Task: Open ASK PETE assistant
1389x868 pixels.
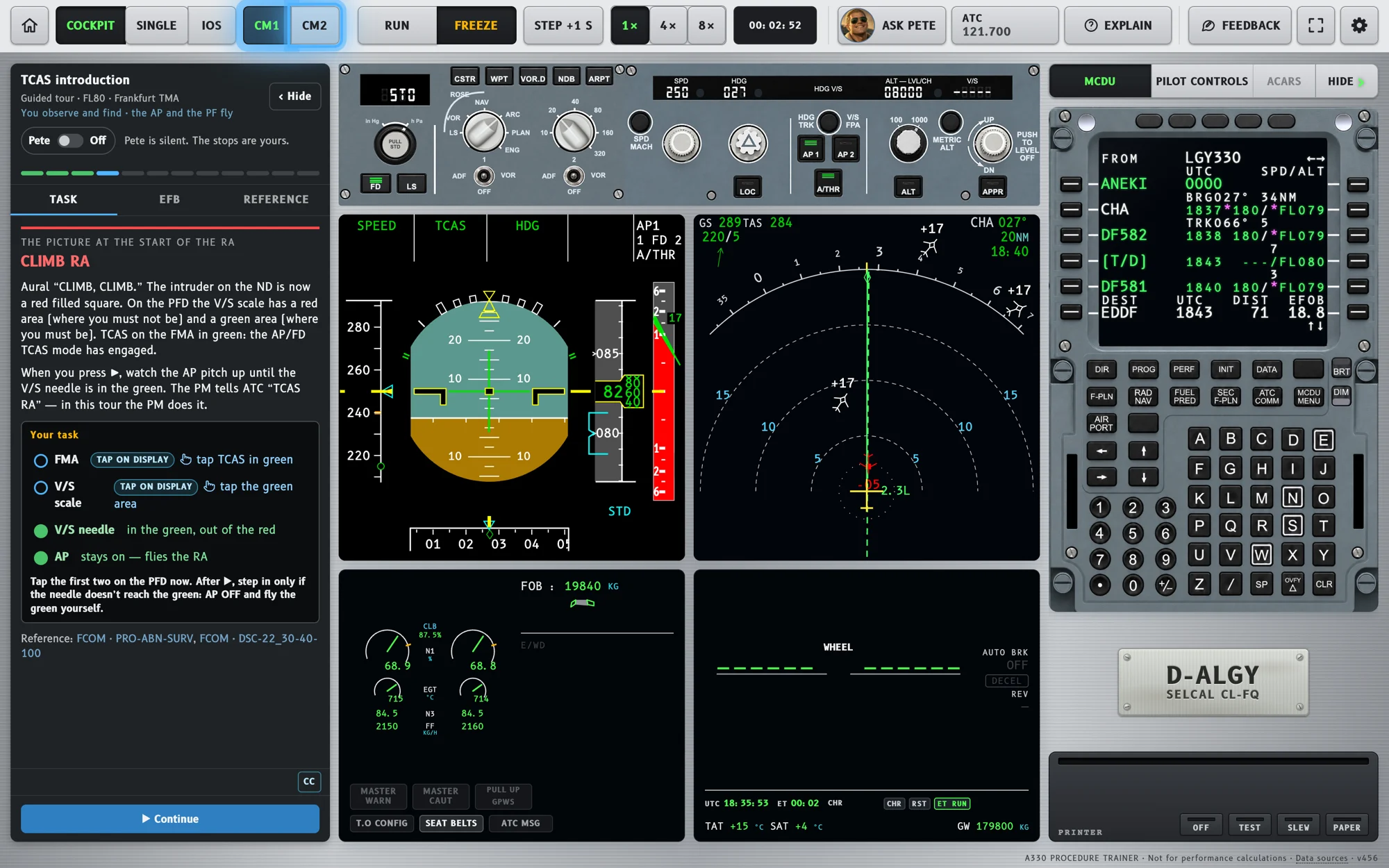Action: 892,26
